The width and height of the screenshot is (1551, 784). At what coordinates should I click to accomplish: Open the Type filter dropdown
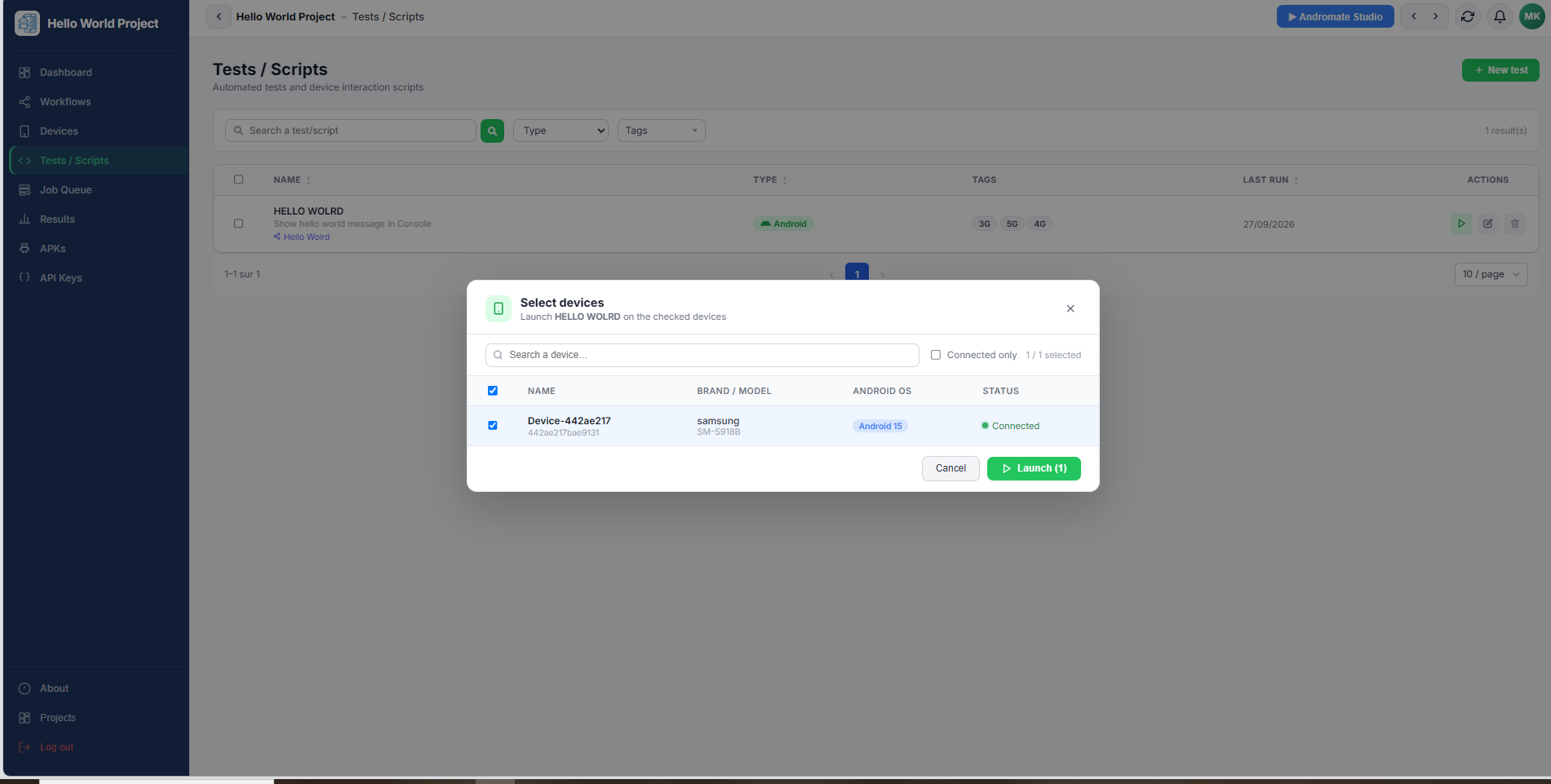[x=561, y=131]
